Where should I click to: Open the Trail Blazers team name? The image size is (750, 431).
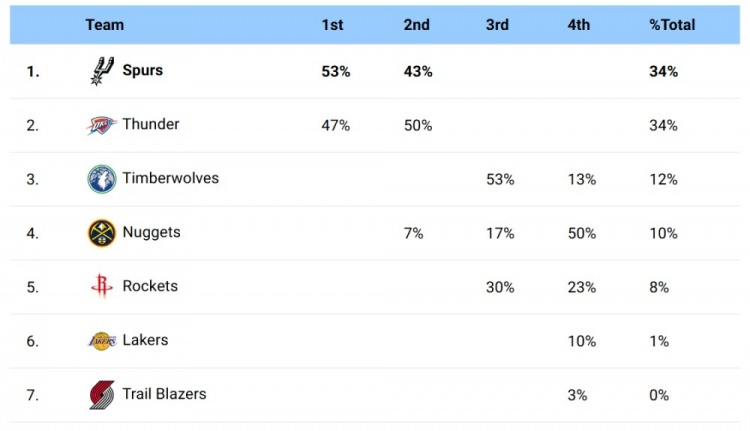(164, 394)
